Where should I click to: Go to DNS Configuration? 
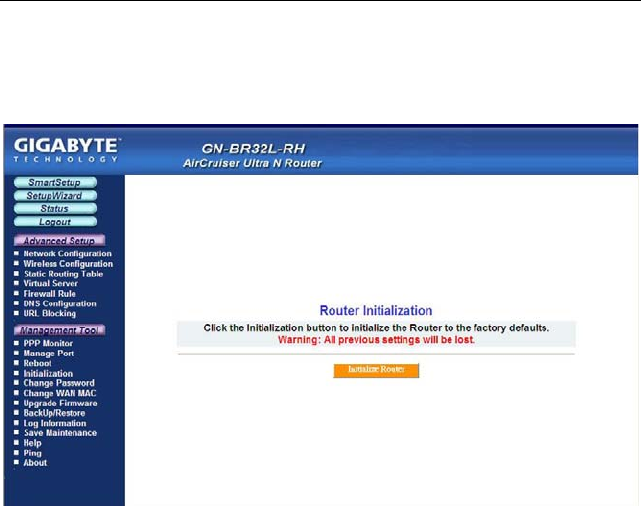(x=60, y=303)
